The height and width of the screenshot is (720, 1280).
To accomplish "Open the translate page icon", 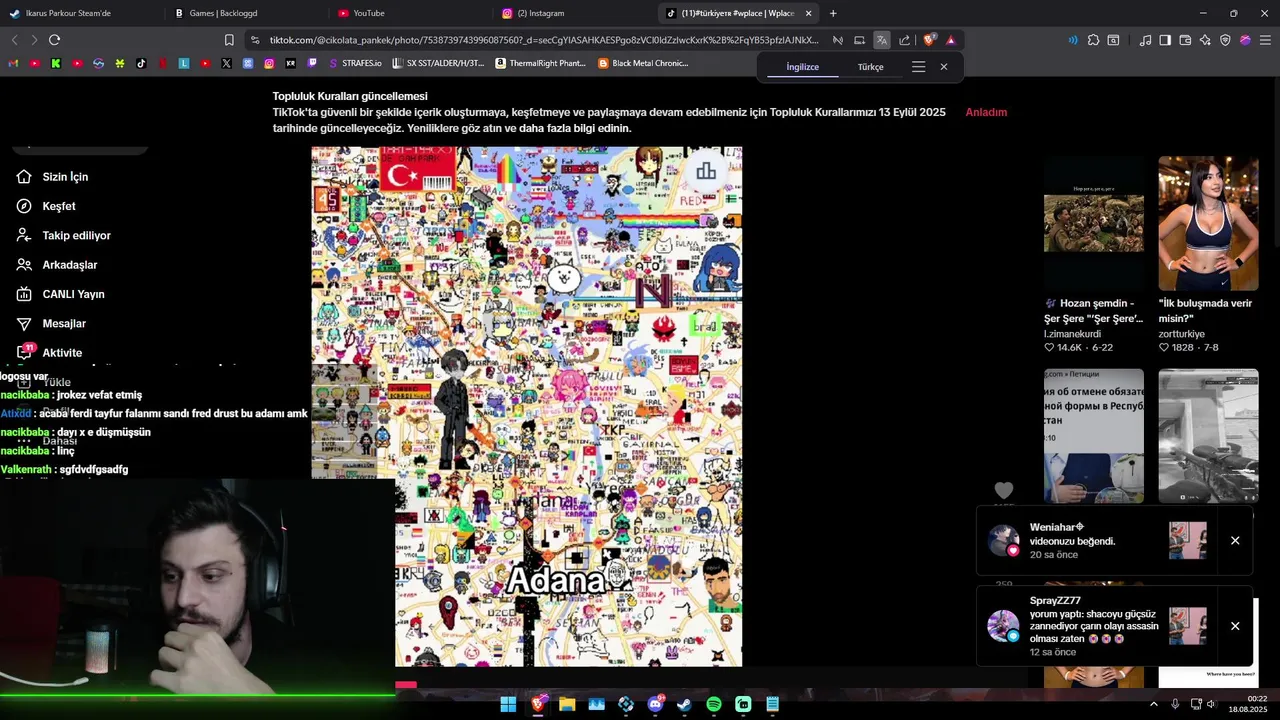I will [882, 40].
